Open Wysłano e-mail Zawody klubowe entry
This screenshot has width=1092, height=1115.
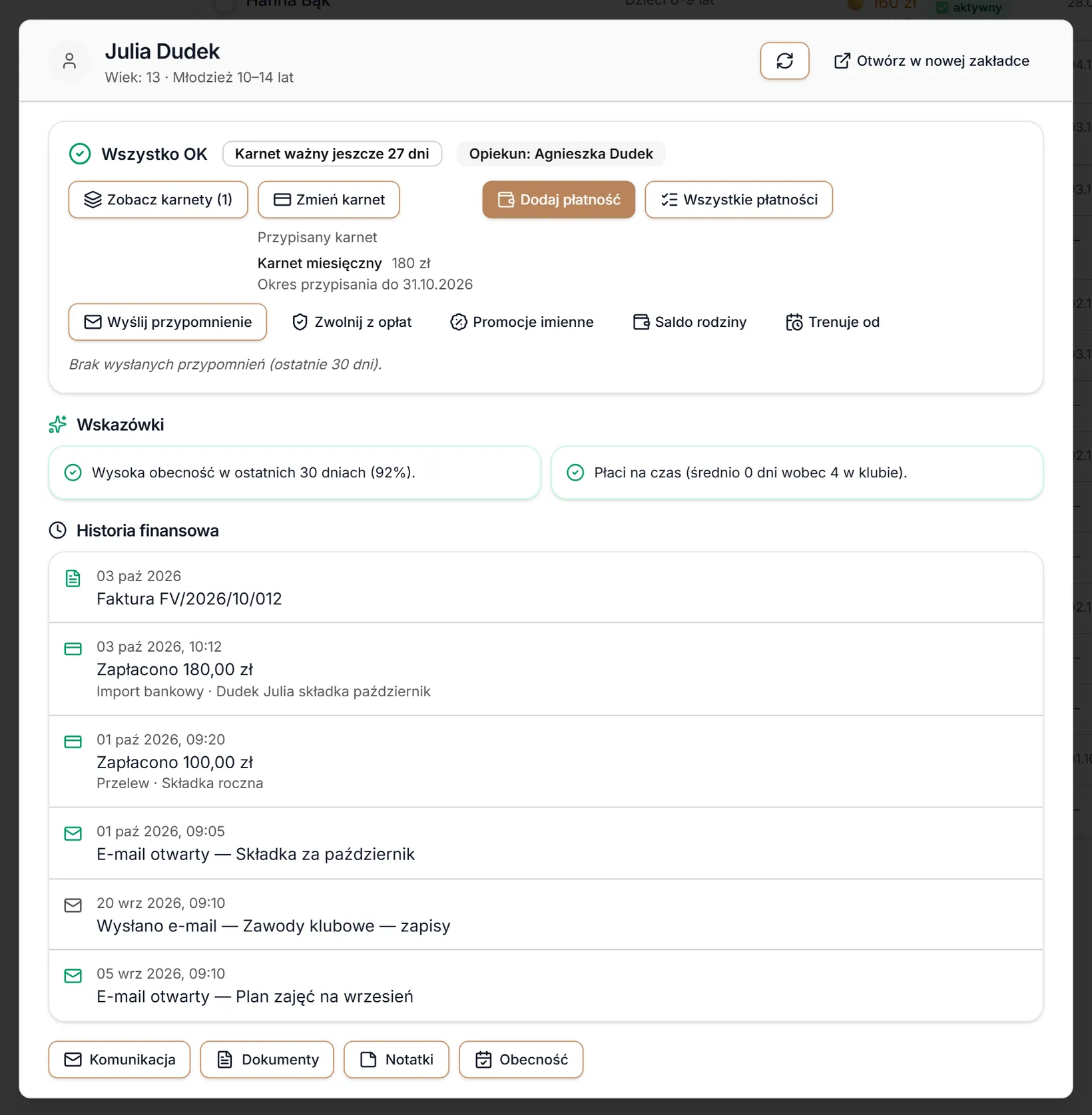(x=545, y=915)
